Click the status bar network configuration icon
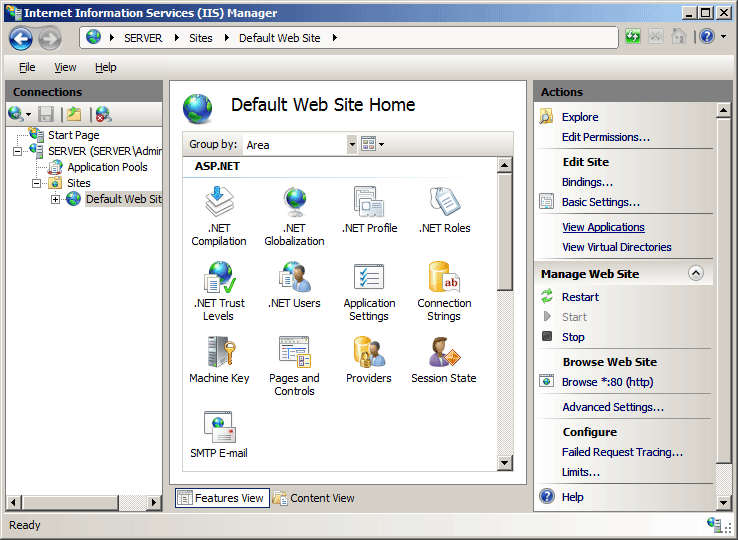Viewport: 738px width, 540px height. [715, 524]
